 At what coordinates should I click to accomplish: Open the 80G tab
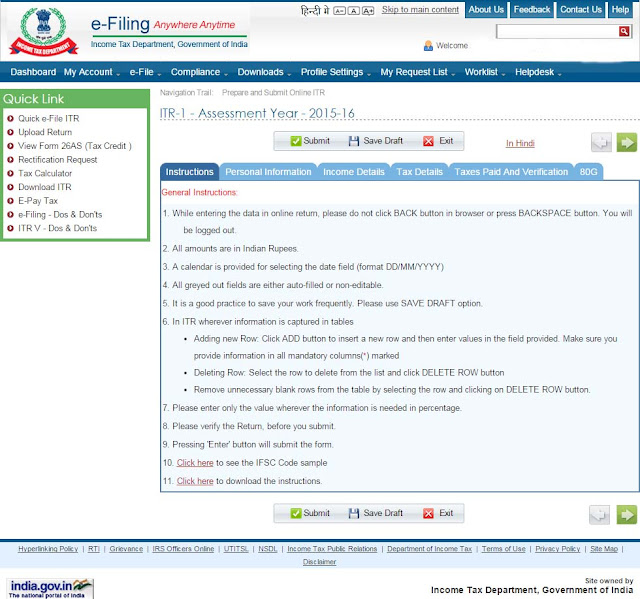pos(588,172)
